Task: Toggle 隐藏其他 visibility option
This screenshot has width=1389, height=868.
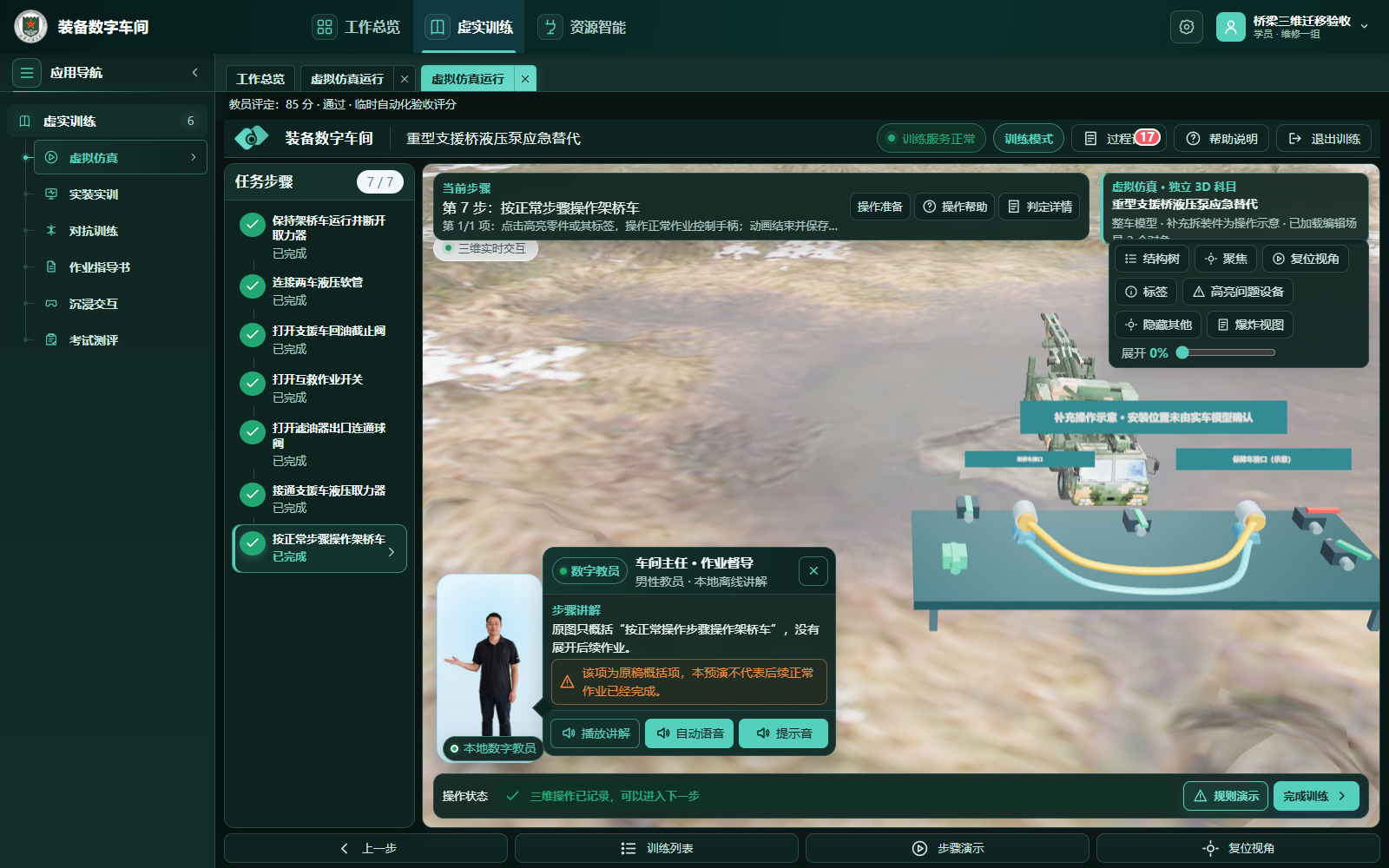Action: [x=1158, y=325]
